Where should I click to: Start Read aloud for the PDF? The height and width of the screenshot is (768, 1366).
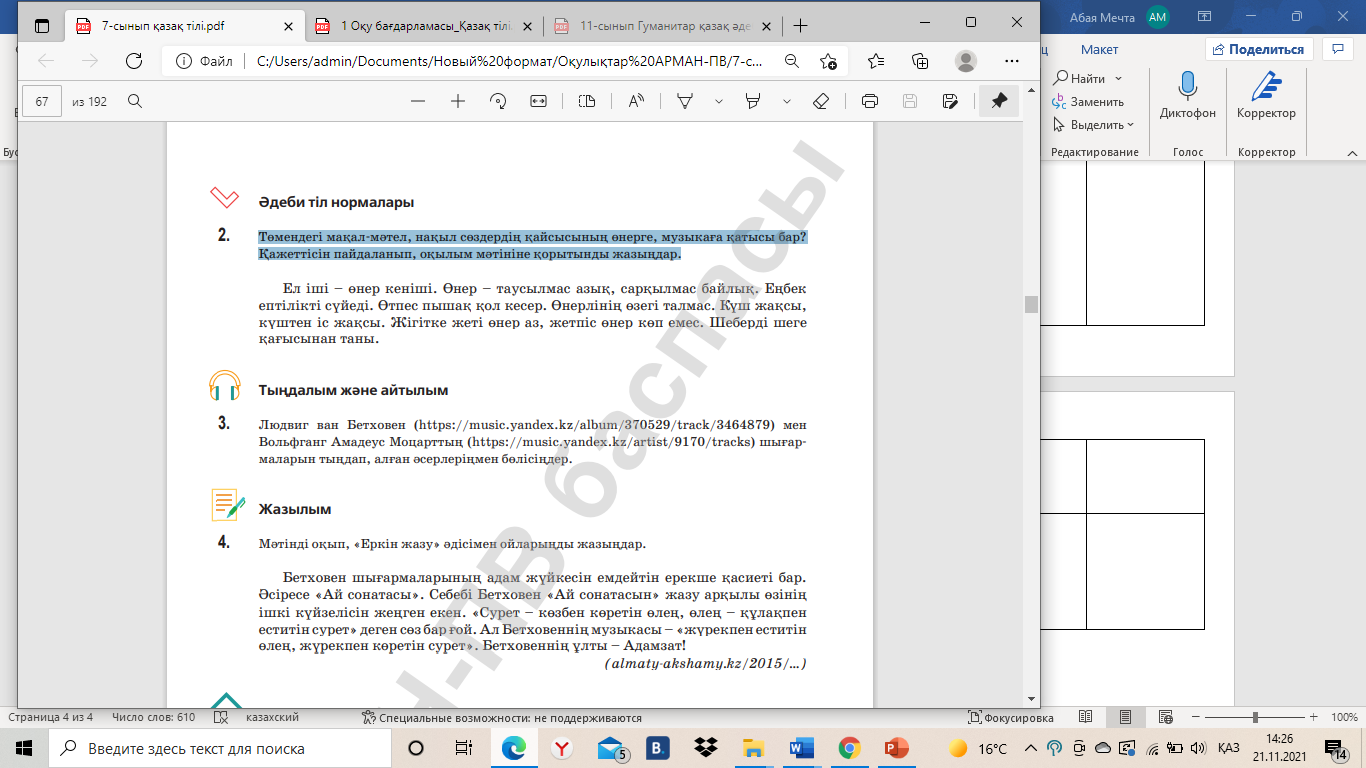tap(636, 101)
